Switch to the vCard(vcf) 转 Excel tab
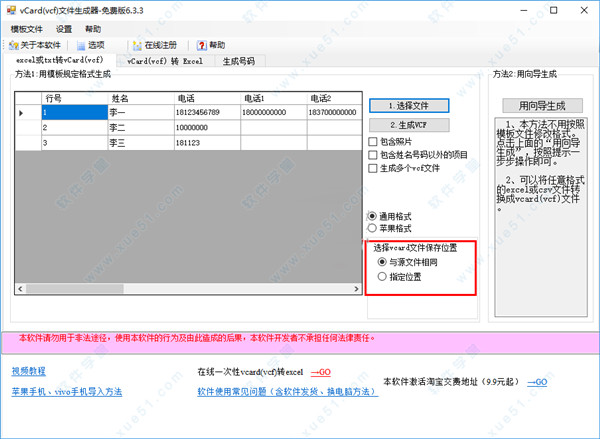This screenshot has height=439, width=600. coord(164,61)
